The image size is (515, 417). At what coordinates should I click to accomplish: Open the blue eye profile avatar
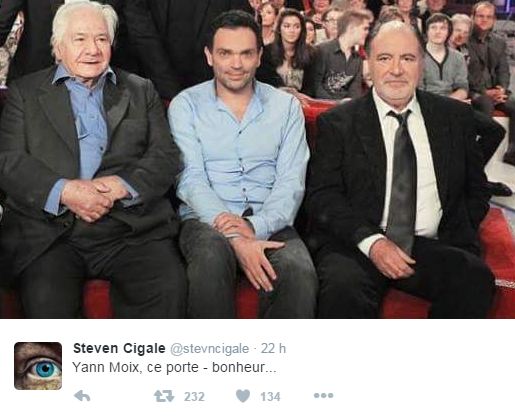tap(38, 366)
